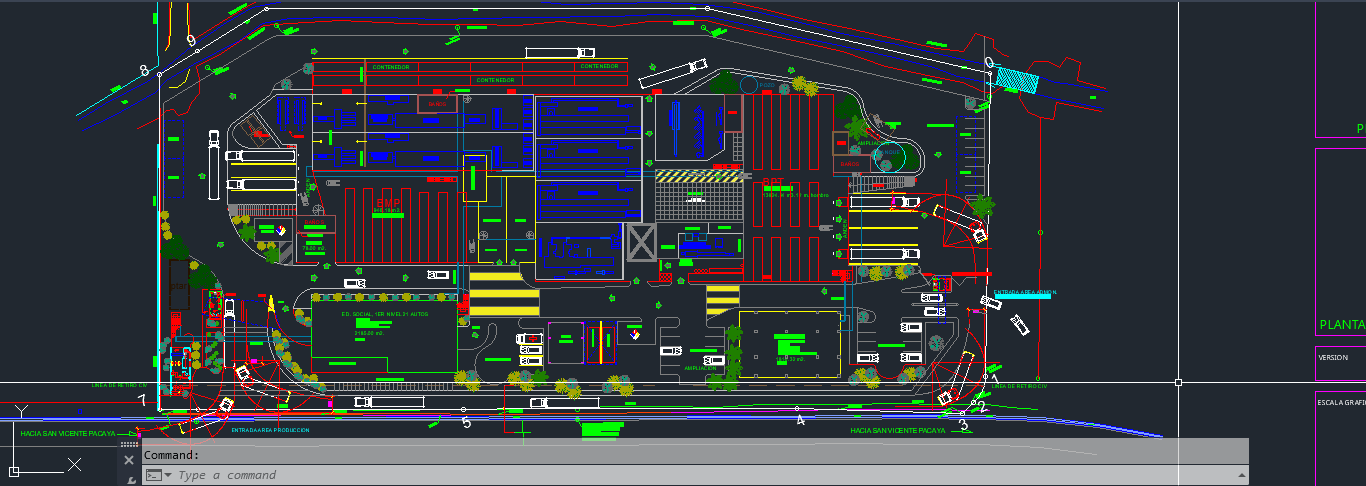The image size is (1366, 486).
Task: Open the recent commands dropdown arrow
Action: [168, 475]
